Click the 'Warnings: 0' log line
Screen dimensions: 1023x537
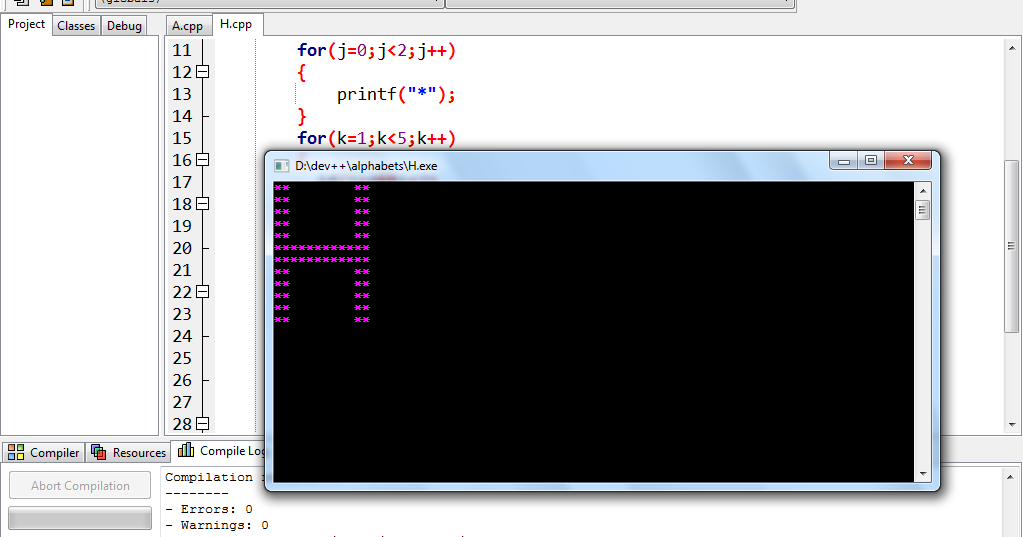point(217,525)
